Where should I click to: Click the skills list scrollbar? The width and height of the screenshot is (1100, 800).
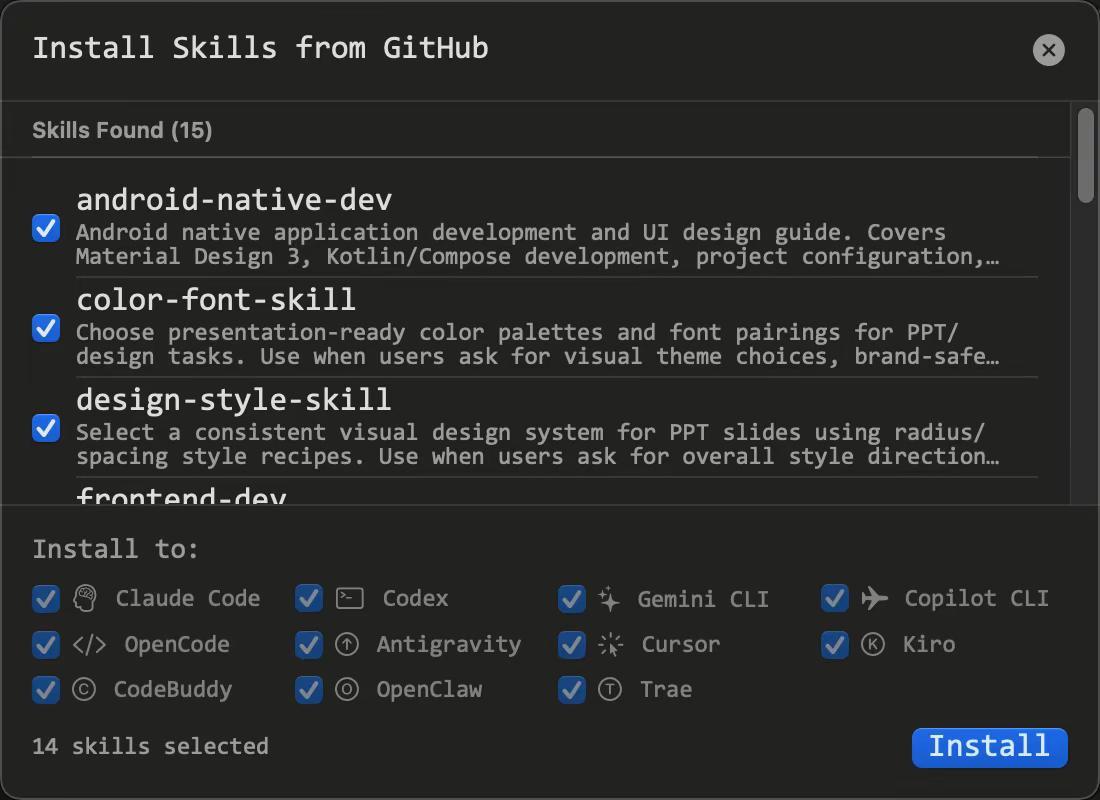click(1083, 155)
